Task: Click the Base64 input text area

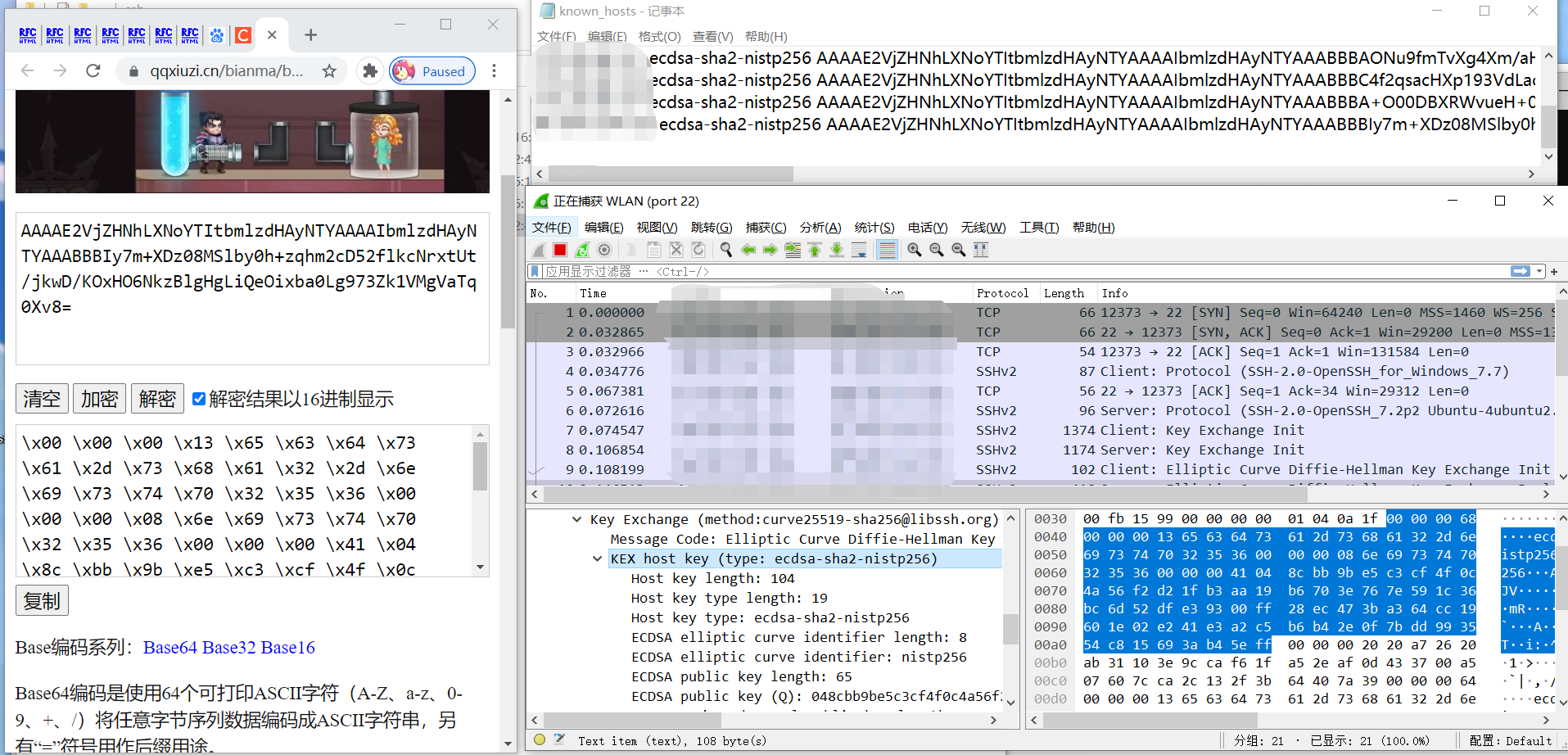Action: [252, 288]
